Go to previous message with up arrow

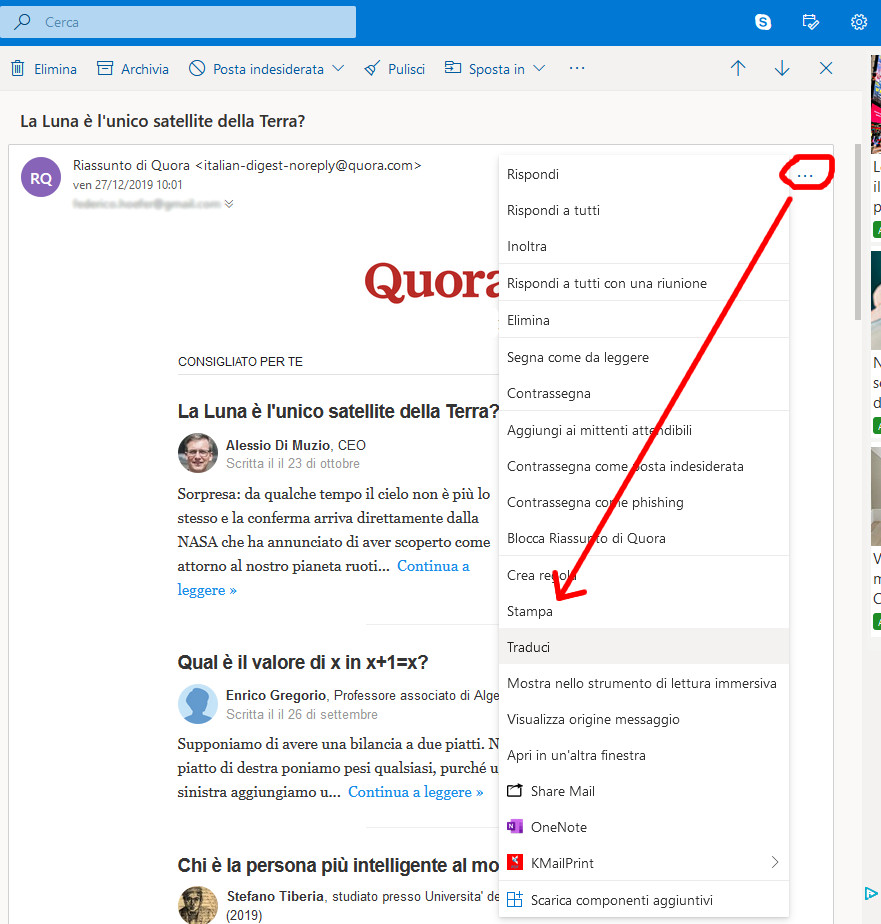738,69
